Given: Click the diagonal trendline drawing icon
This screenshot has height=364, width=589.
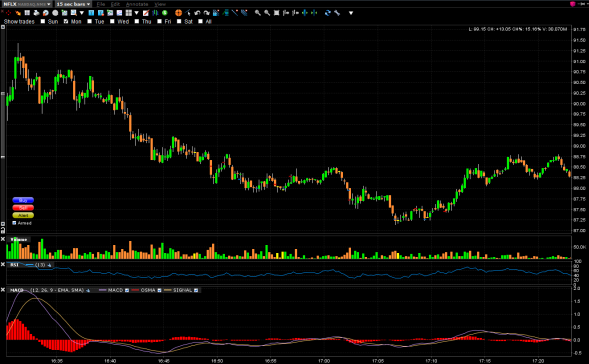Looking at the screenshot, I should point(235,13).
